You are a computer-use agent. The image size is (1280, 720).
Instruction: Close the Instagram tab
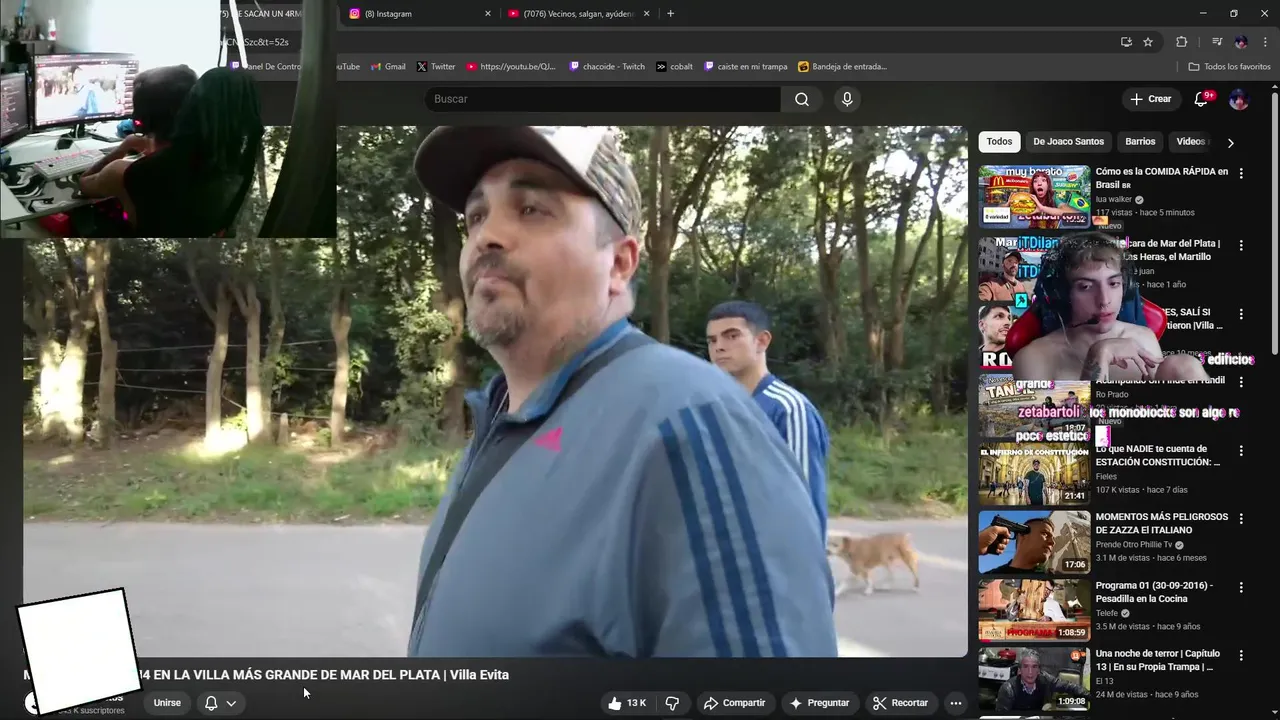488,14
